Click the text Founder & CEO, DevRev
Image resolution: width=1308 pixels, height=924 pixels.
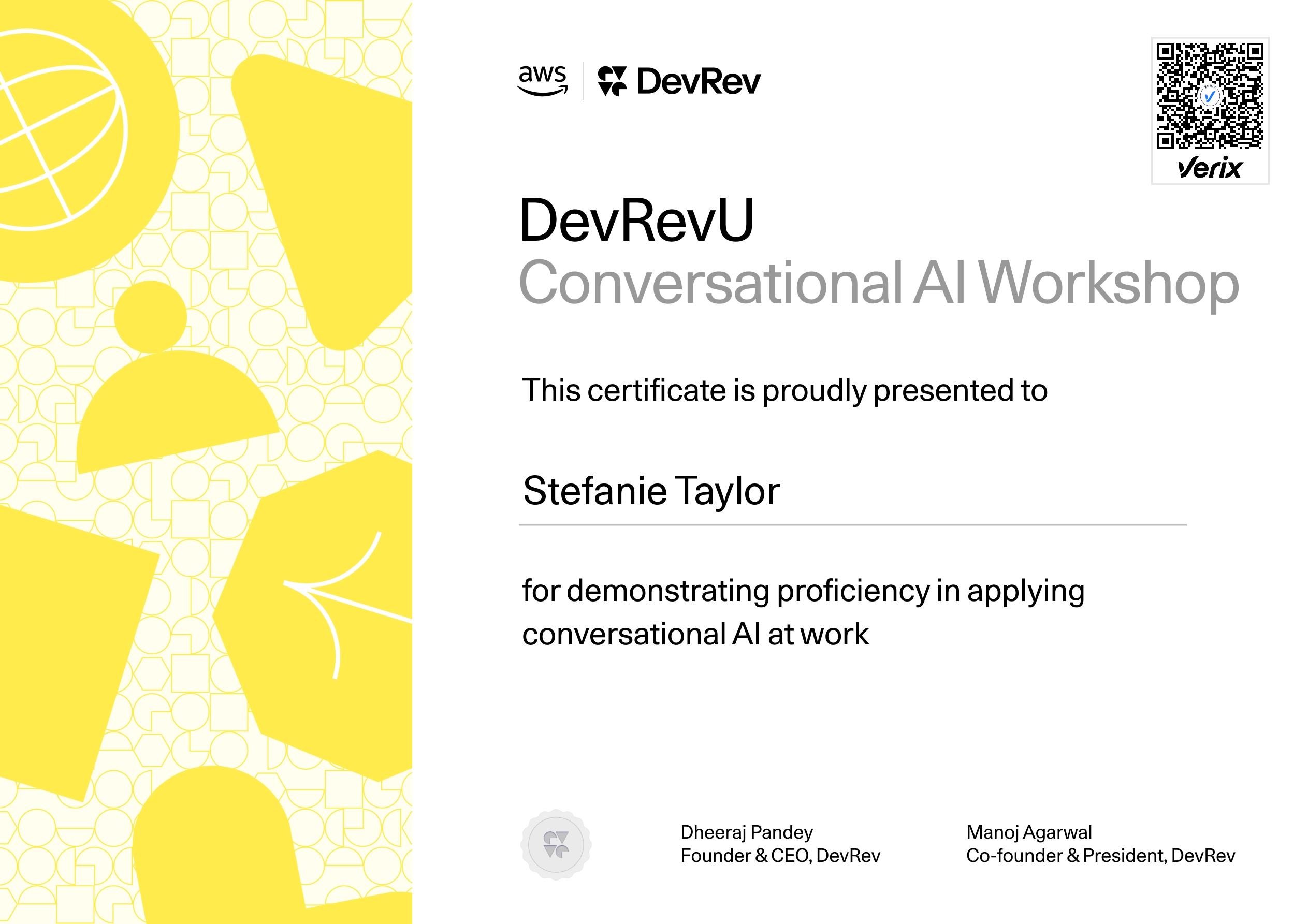click(779, 856)
